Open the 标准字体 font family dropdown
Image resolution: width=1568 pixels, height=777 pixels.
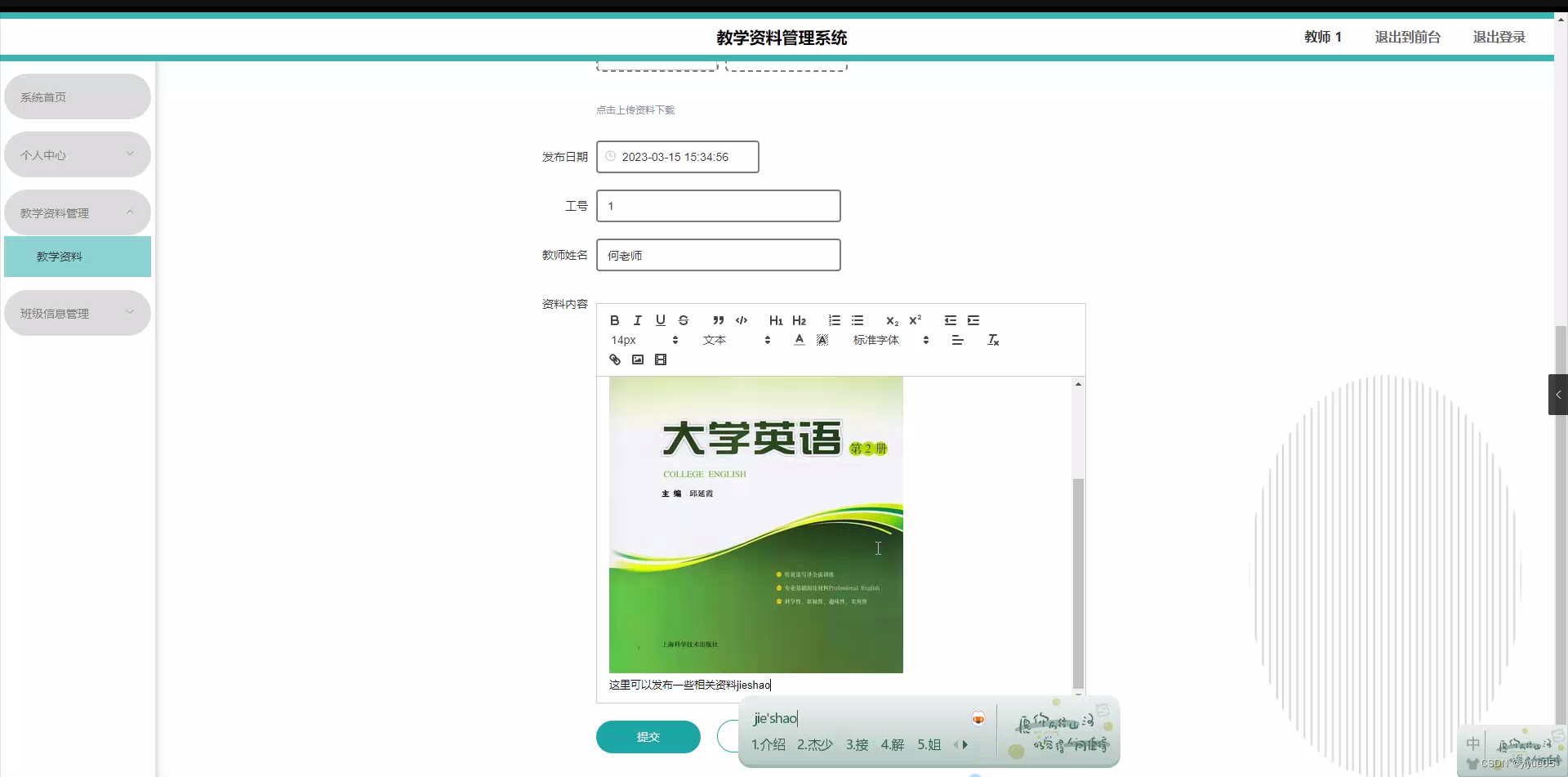891,340
